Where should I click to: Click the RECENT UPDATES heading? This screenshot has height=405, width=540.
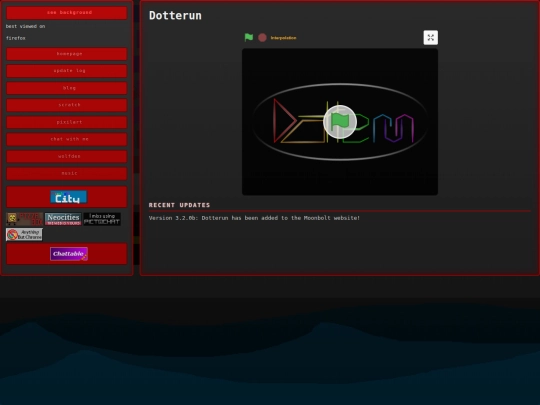(x=179, y=205)
